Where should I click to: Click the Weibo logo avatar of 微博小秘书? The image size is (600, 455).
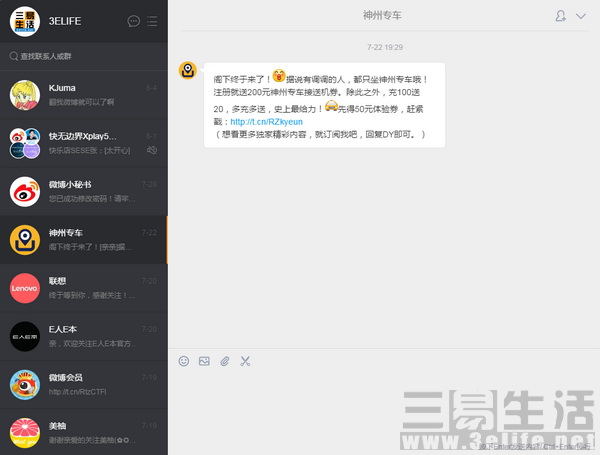point(25,191)
